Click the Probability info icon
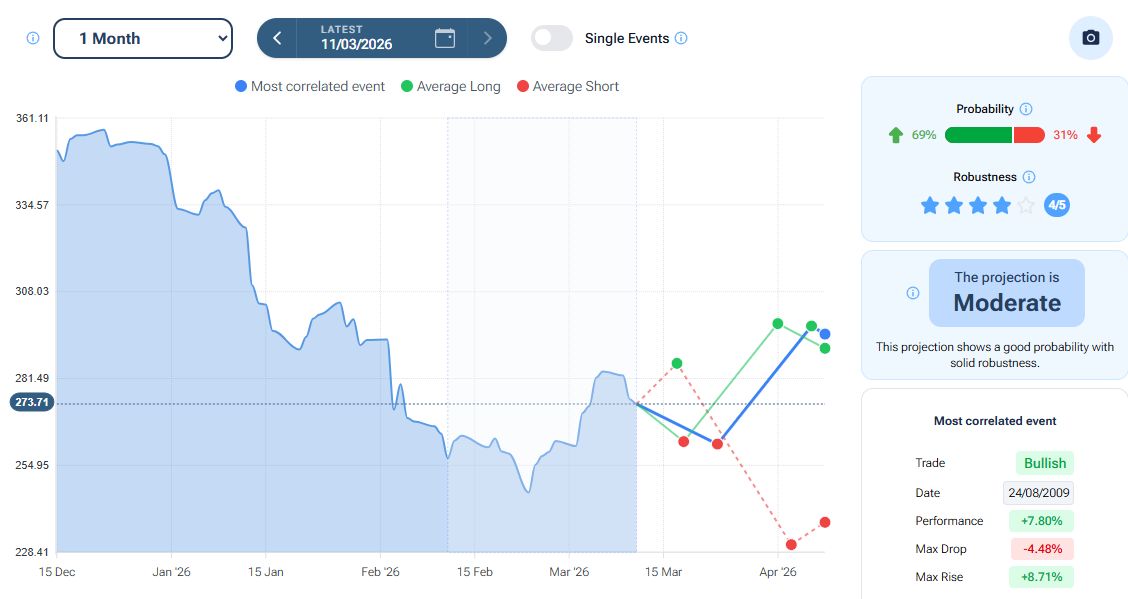 (x=1026, y=109)
